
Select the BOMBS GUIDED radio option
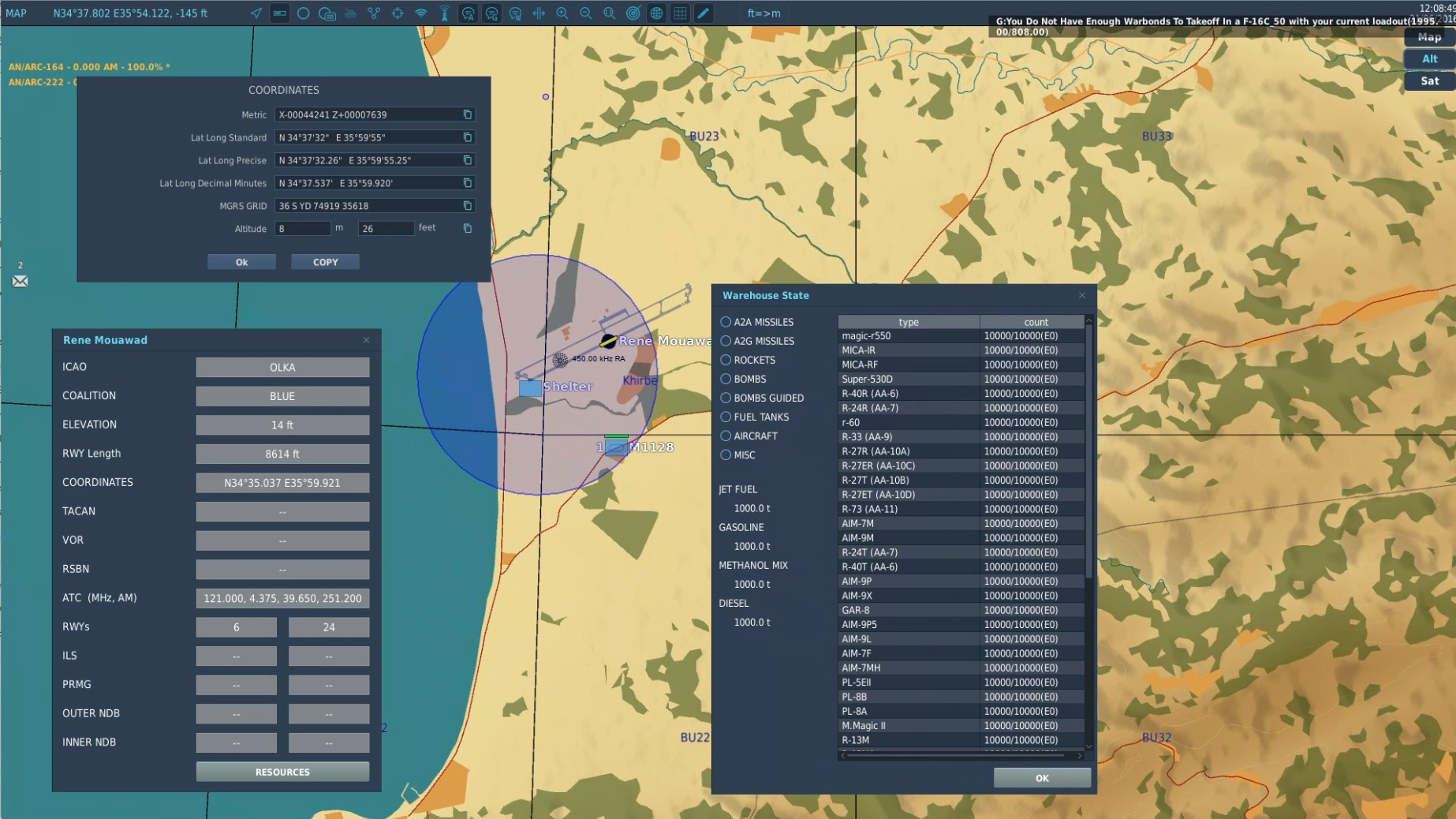[726, 398]
